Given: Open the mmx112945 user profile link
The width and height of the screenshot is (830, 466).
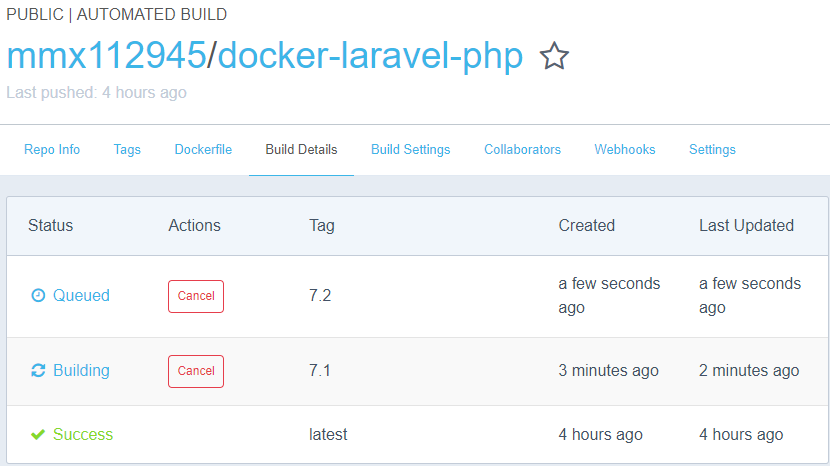Looking at the screenshot, I should click(x=106, y=56).
